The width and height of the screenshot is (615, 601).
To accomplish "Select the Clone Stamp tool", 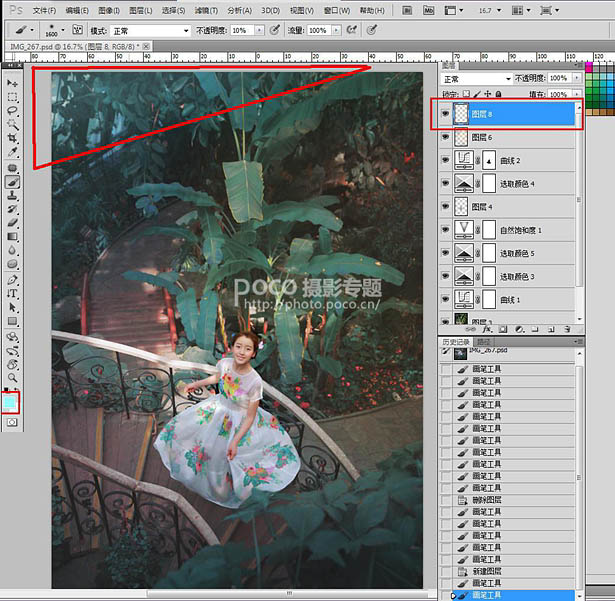I will click(13, 196).
